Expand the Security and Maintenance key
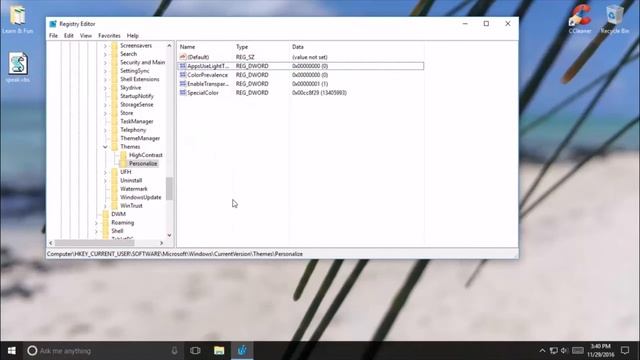The height and width of the screenshot is (360, 640). click(105, 62)
